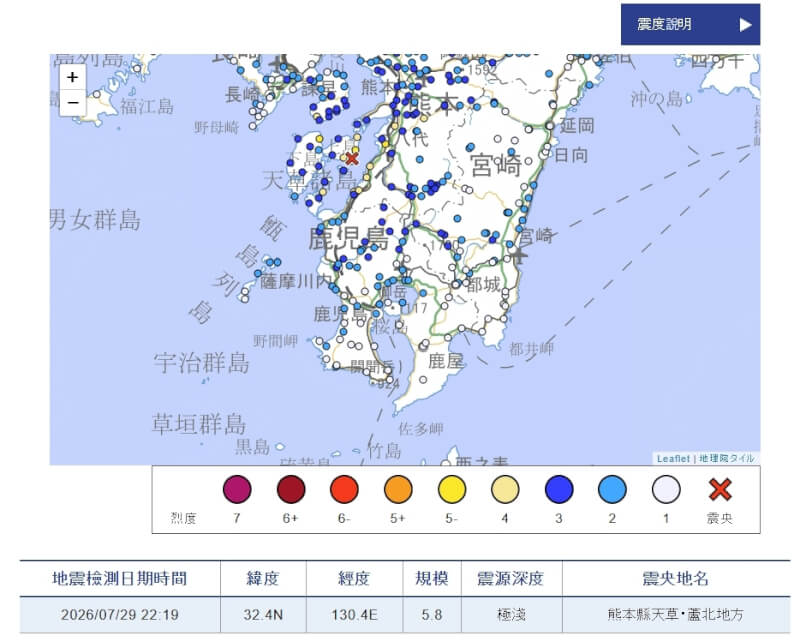Click the 竹島 island label on map
800x642 pixels.
pyautogui.click(x=385, y=451)
